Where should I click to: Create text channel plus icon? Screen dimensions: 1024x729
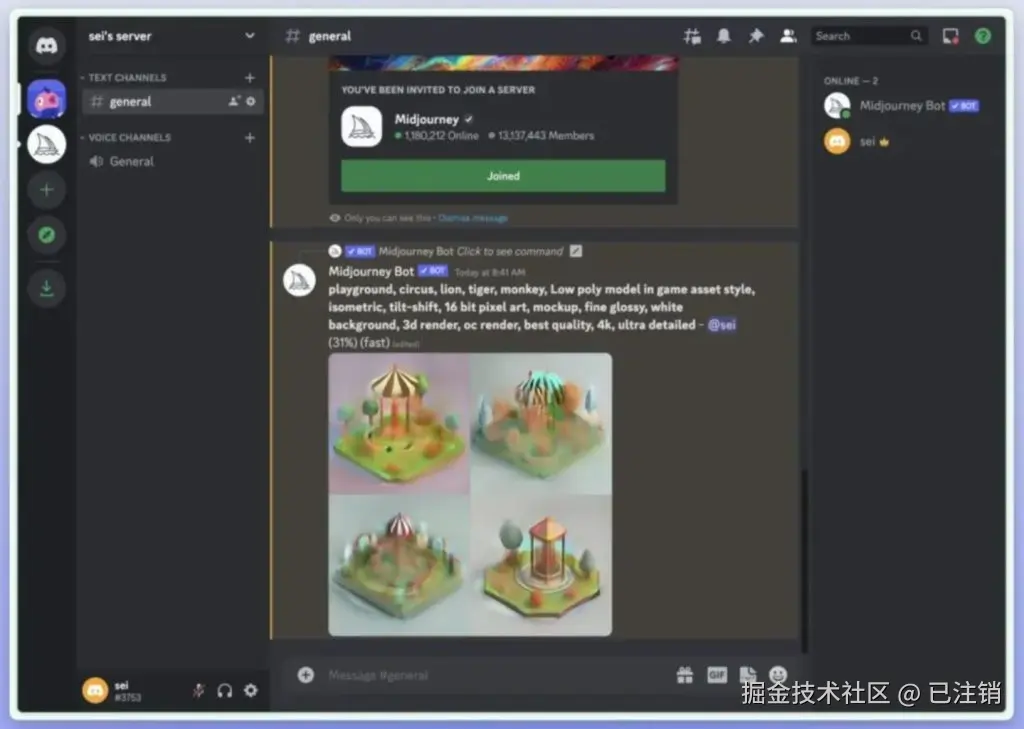[249, 78]
